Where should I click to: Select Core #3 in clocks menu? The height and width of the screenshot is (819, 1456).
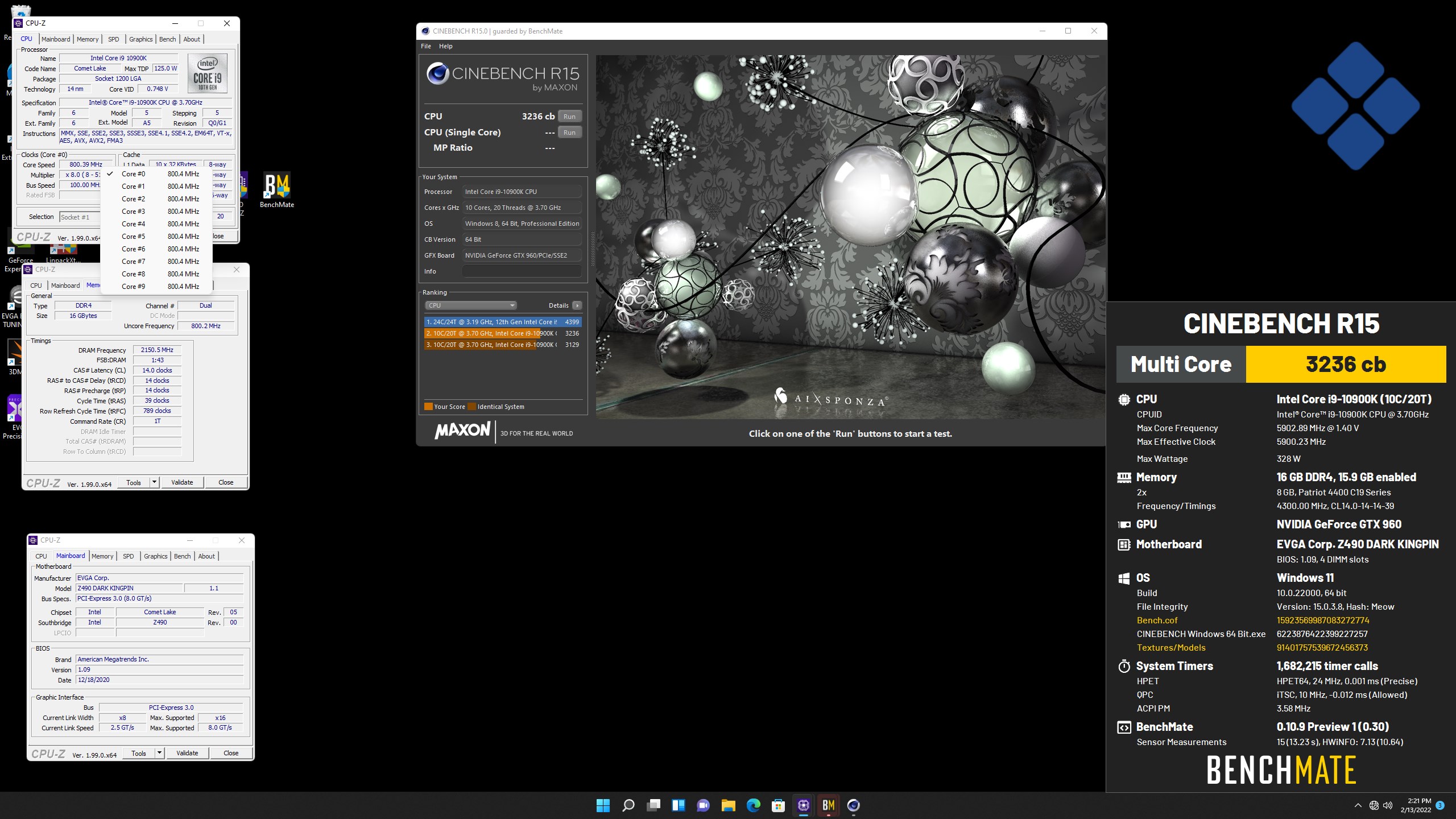156,212
